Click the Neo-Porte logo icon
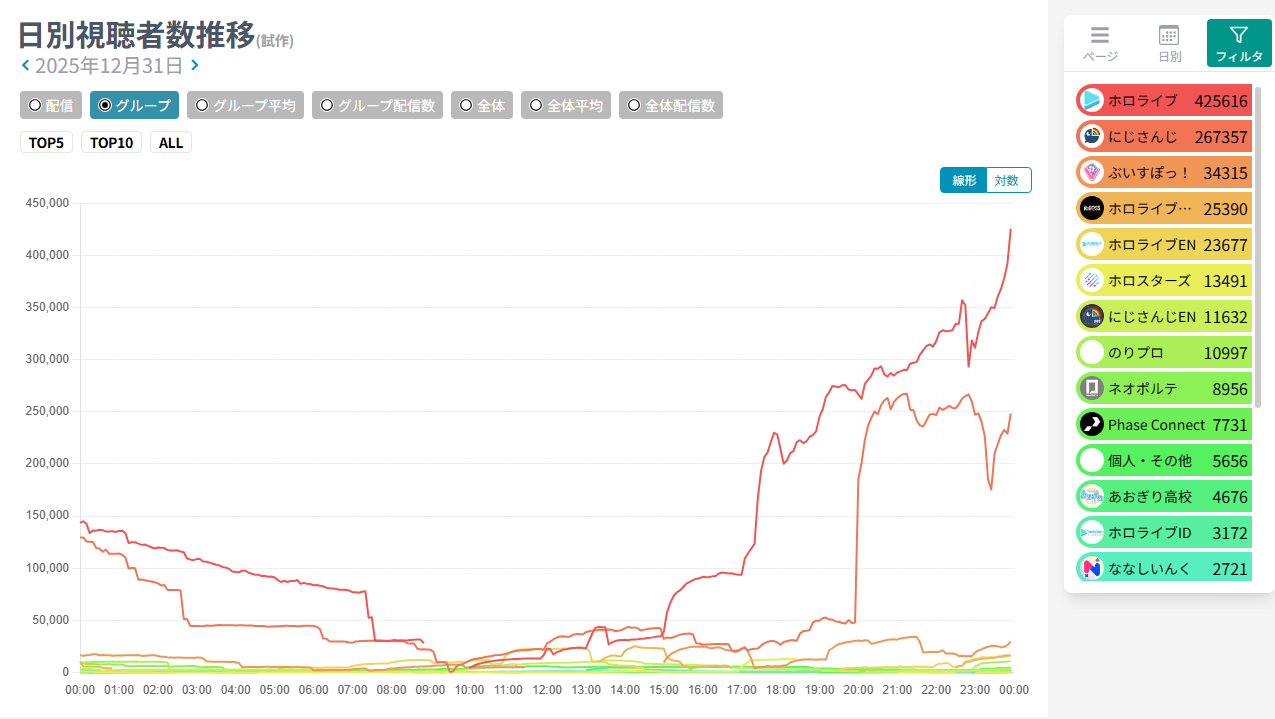The width and height of the screenshot is (1275, 719). coord(1091,388)
